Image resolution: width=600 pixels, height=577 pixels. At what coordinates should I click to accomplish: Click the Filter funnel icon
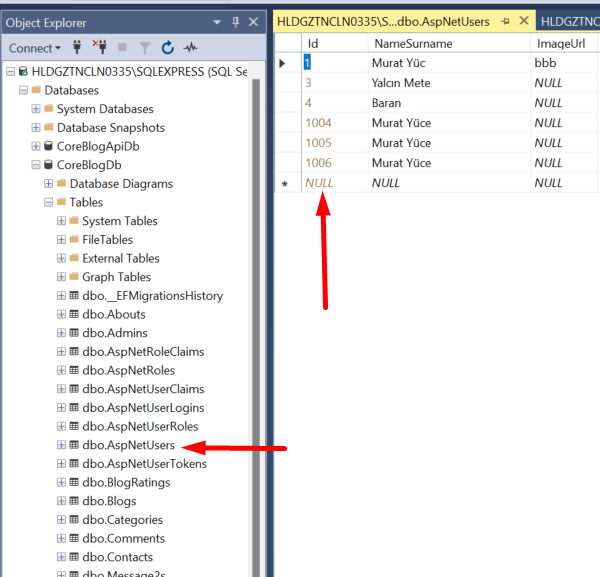point(145,48)
